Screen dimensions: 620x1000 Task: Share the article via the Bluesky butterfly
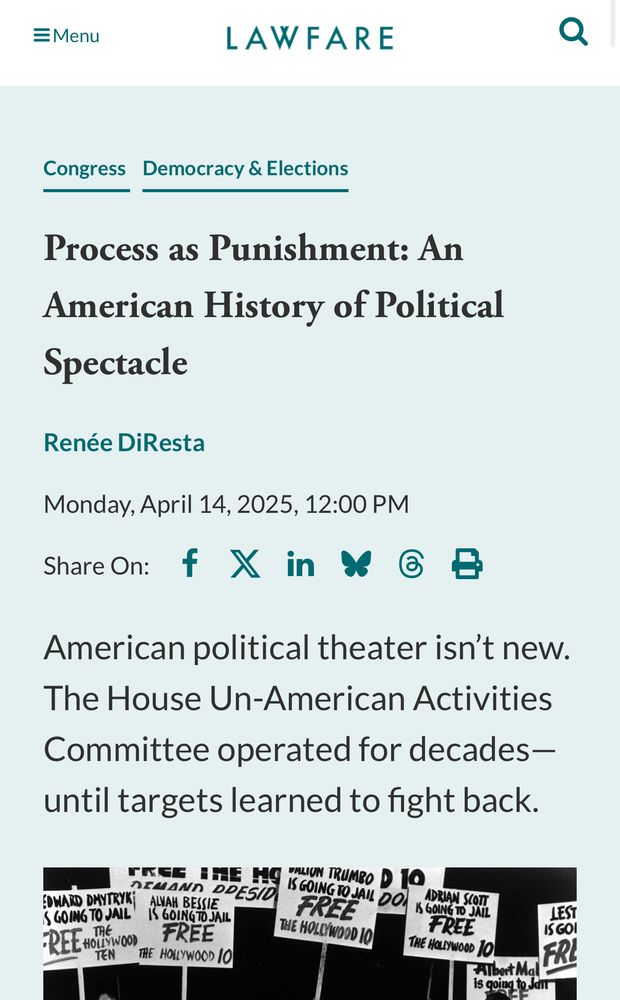[356, 563]
